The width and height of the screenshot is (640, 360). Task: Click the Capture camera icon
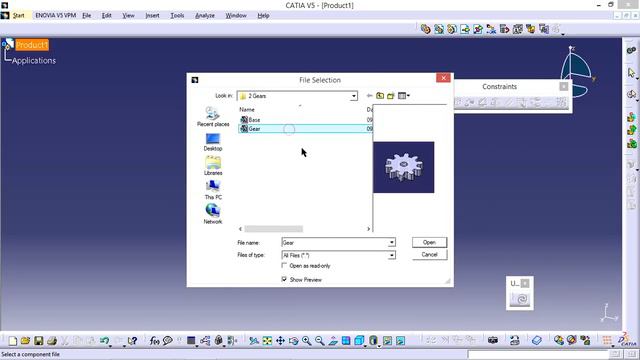[493, 340]
